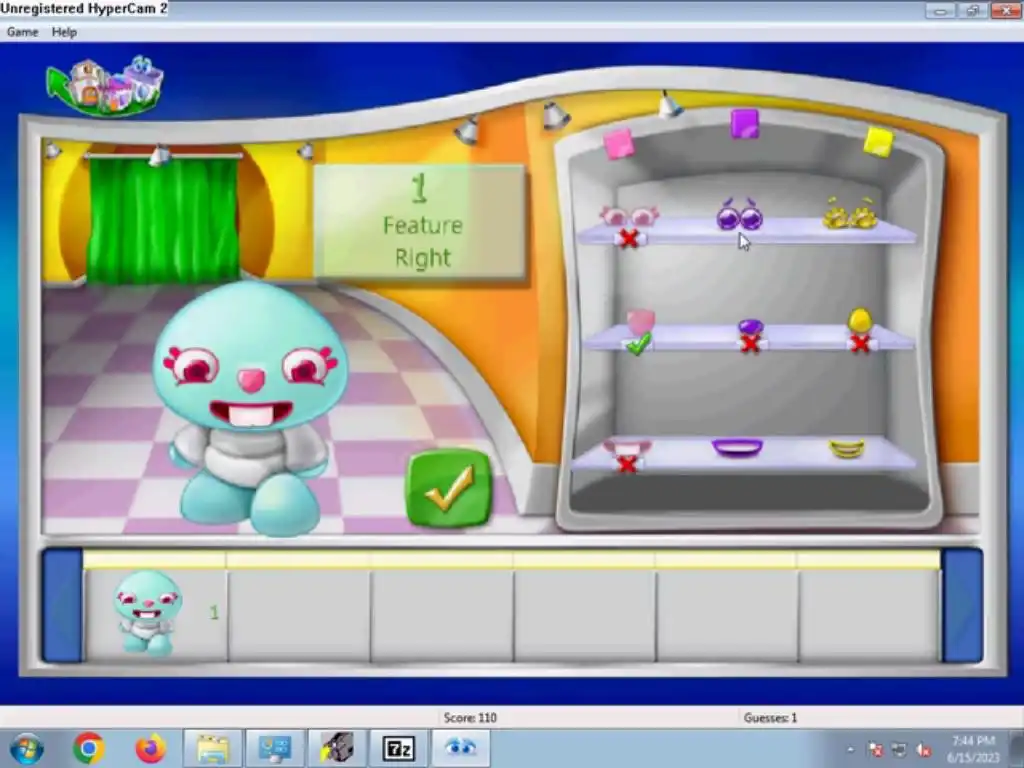Click the 'Guesses: 1' status text
This screenshot has height=768, width=1024.
770,718
